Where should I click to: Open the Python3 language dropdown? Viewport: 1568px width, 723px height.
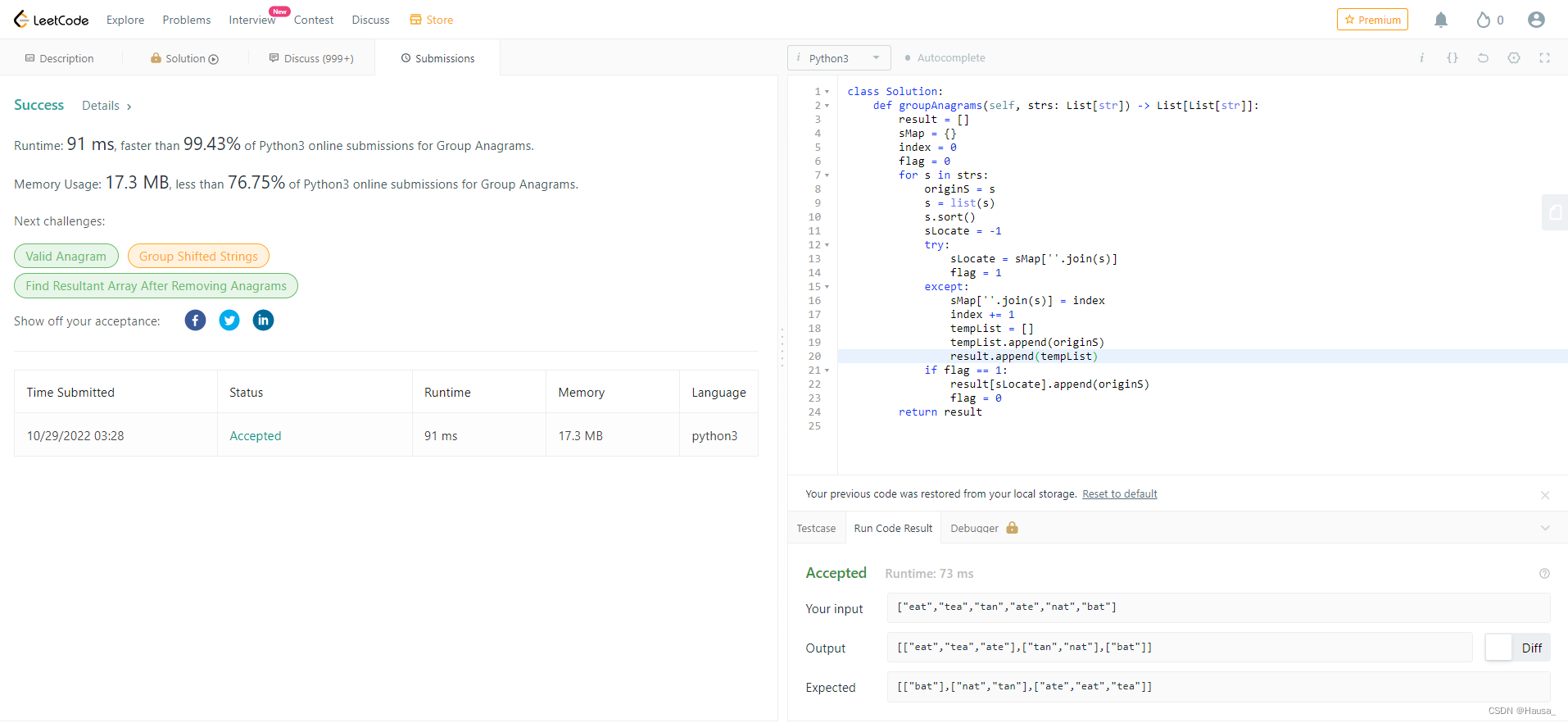[x=839, y=58]
